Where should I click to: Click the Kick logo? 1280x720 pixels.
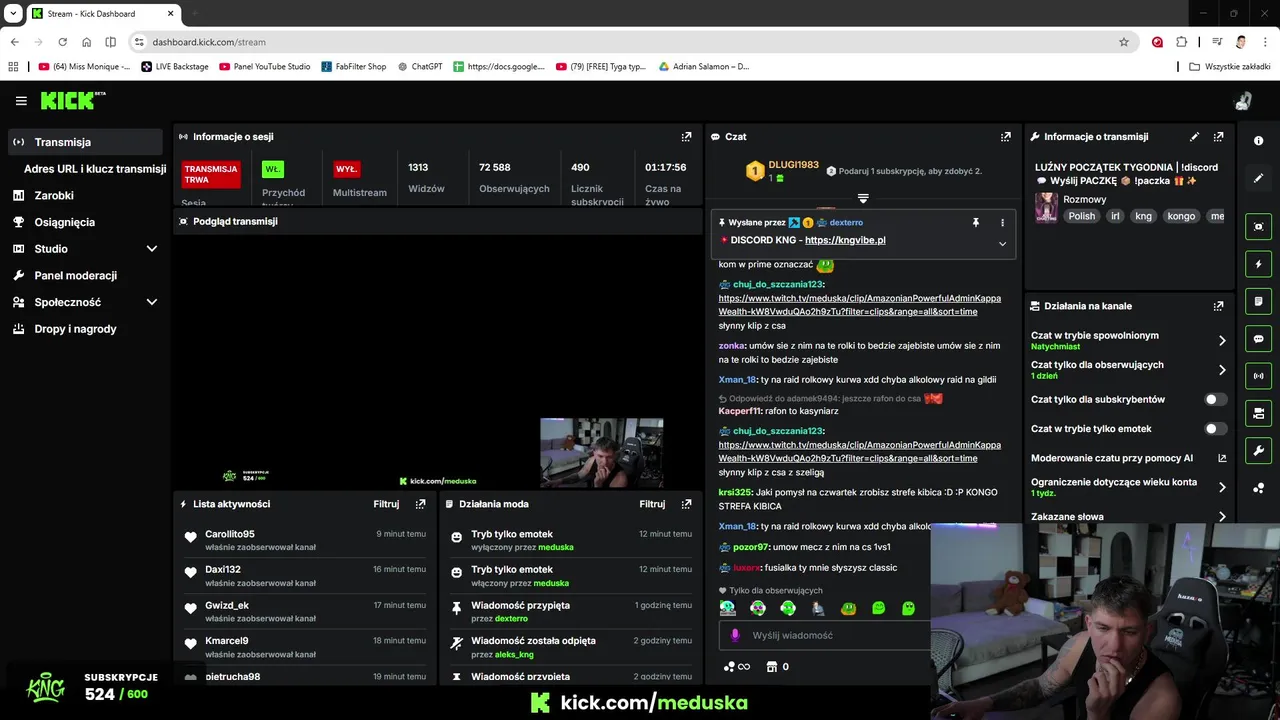[72, 100]
